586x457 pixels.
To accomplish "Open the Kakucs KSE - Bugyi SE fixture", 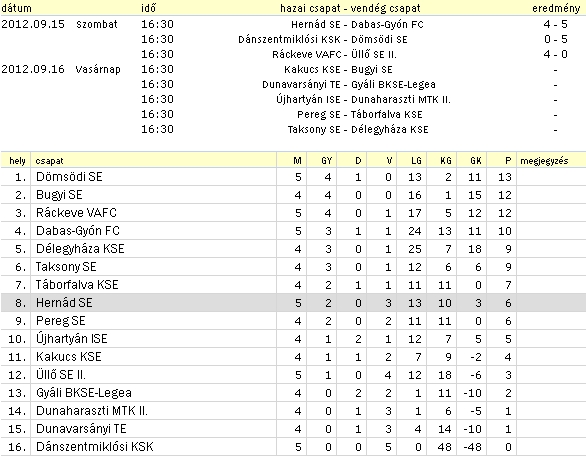I will pyautogui.click(x=338, y=70).
